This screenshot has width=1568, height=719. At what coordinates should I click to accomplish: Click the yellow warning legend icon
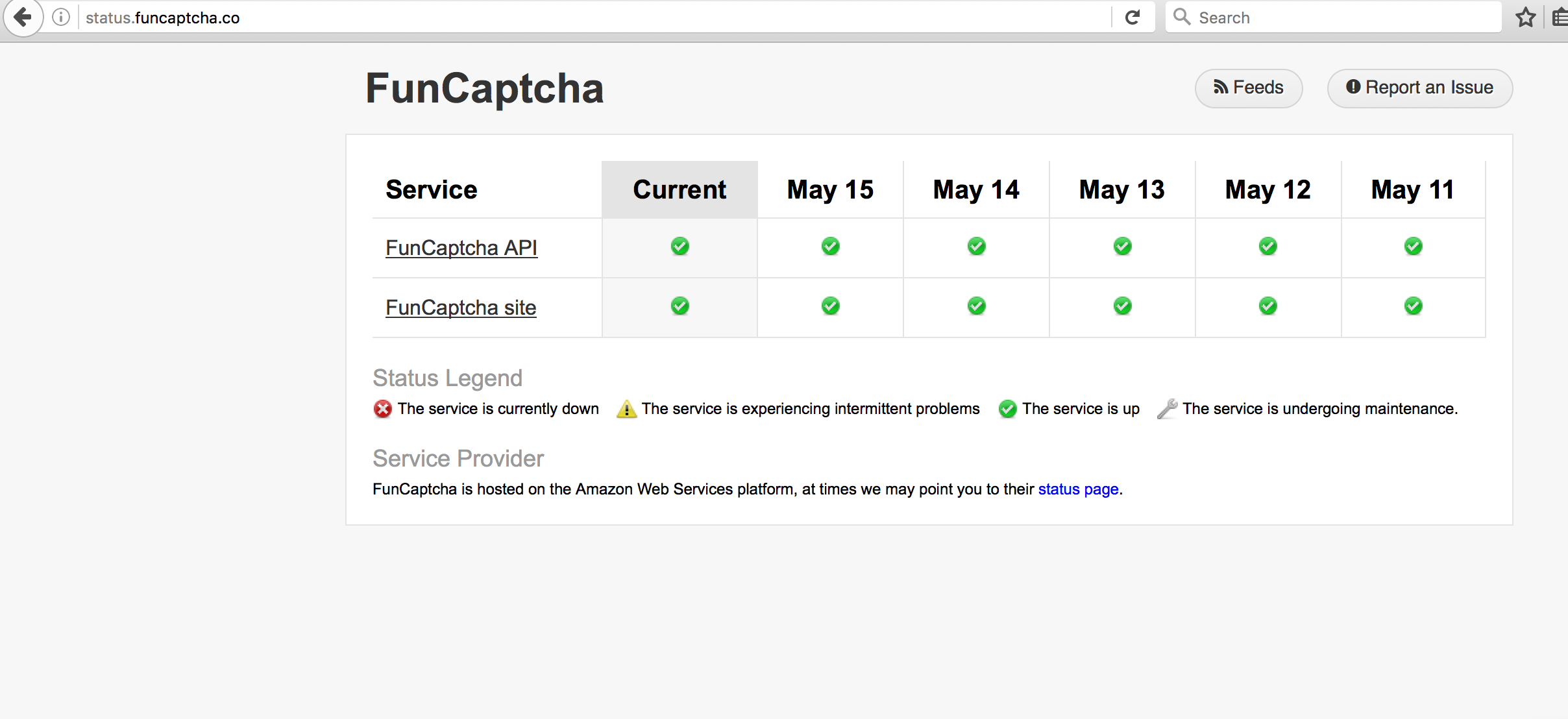tap(626, 409)
